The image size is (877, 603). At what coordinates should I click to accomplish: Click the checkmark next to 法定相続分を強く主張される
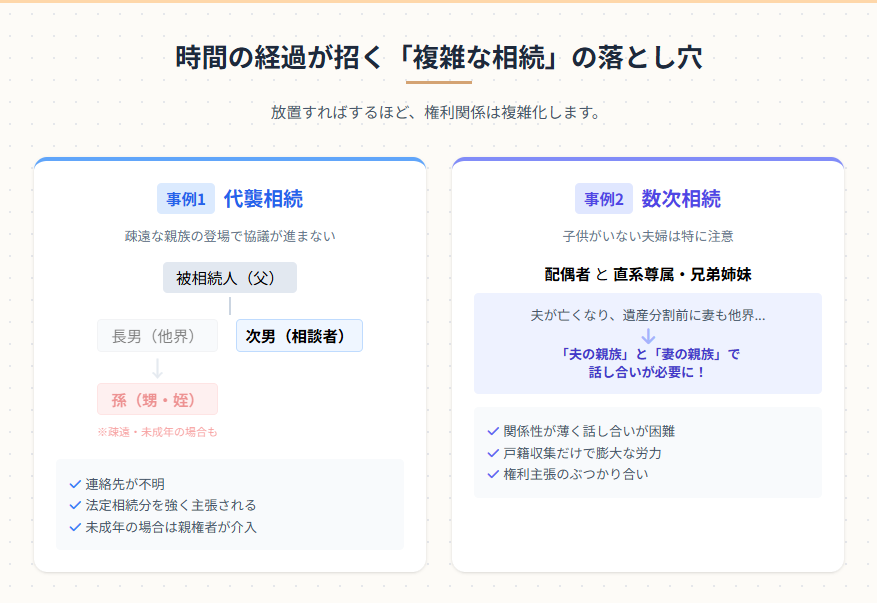[x=75, y=505]
